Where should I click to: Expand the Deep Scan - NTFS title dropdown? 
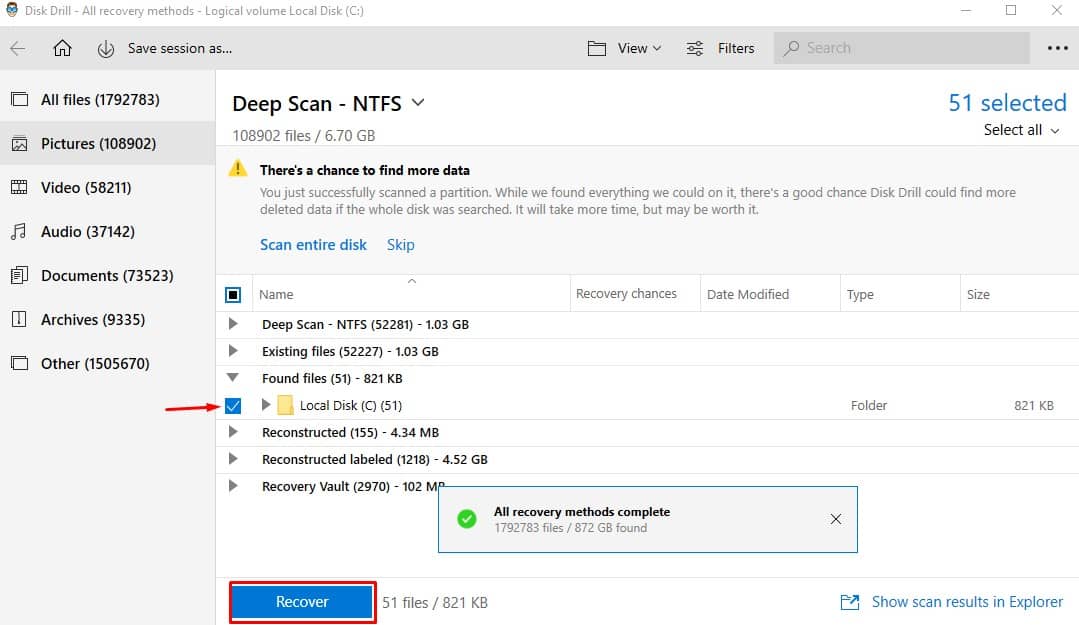pyautogui.click(x=418, y=102)
